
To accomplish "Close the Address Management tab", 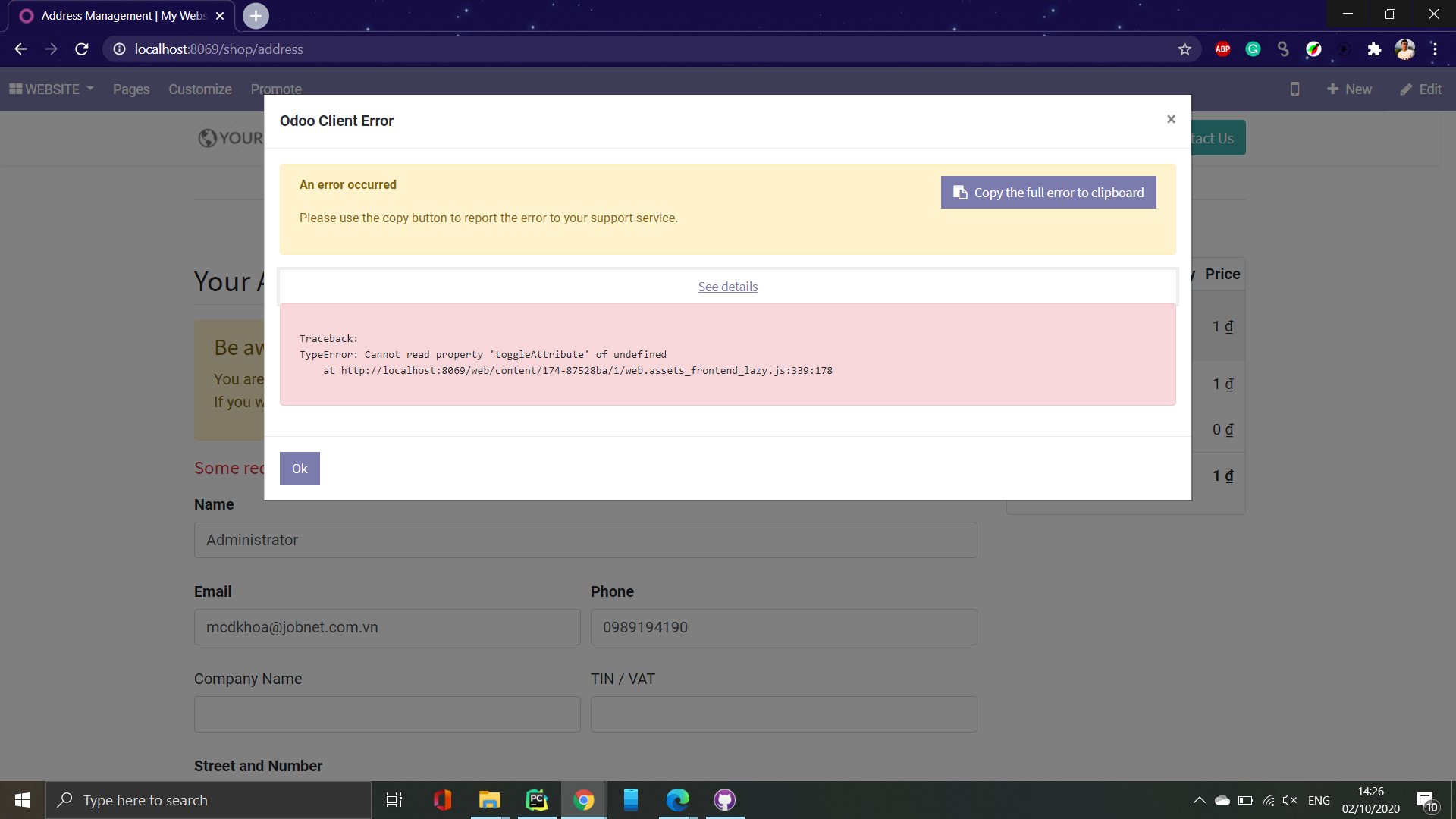I will coord(220,16).
